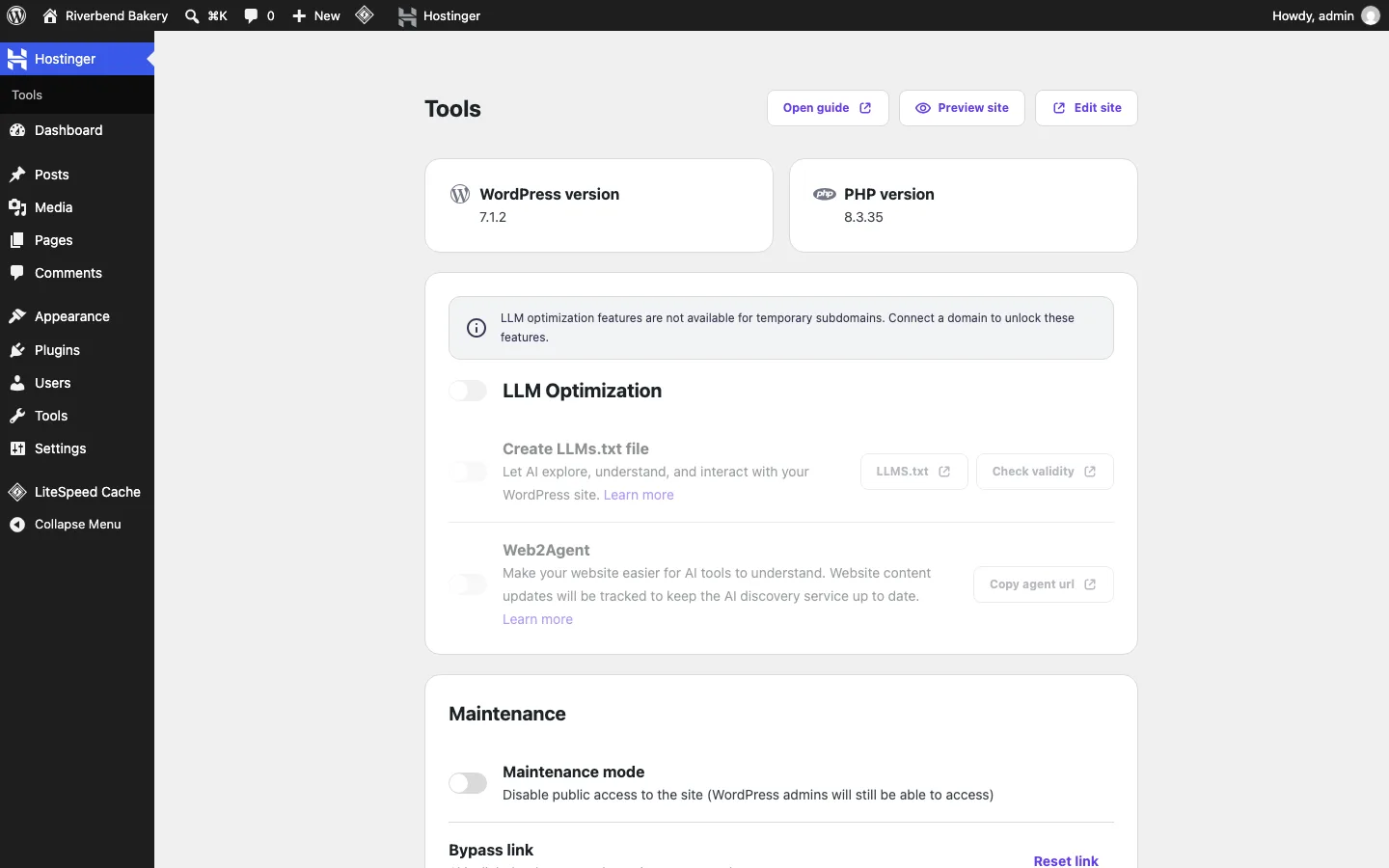Open the search ⌘K command palette
The image size is (1389, 868).
click(x=206, y=15)
